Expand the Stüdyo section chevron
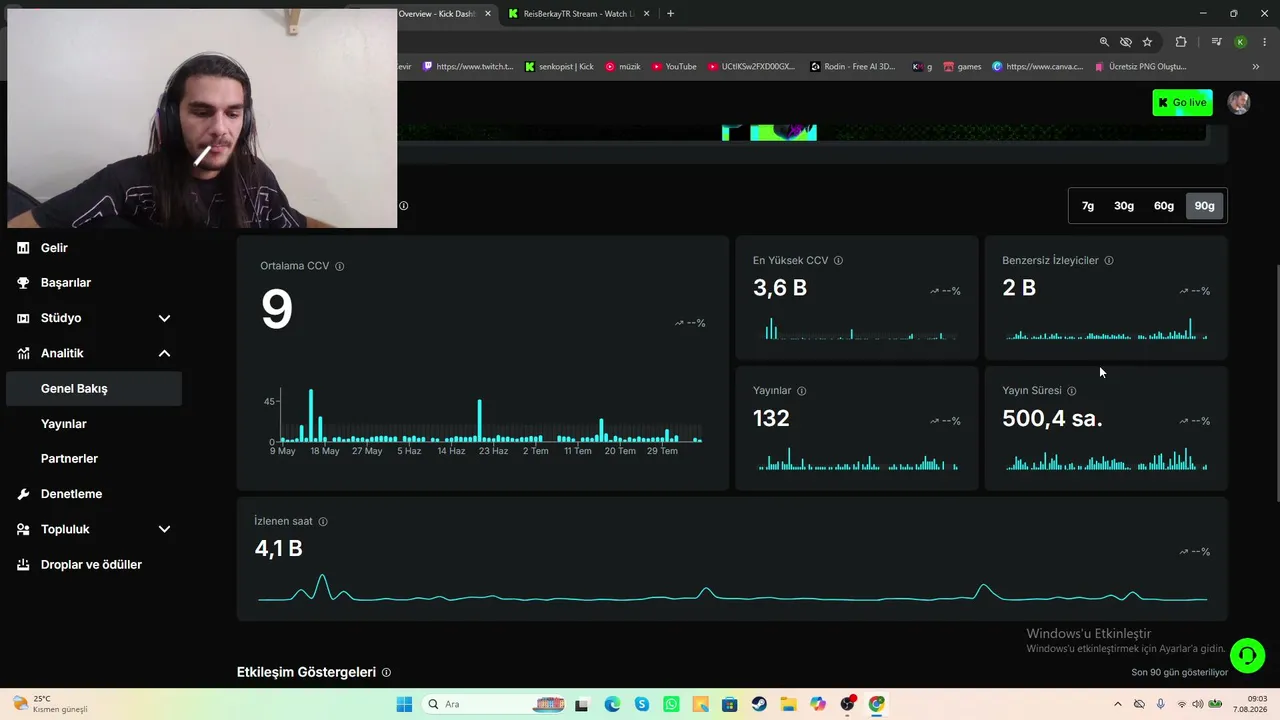Image resolution: width=1280 pixels, height=720 pixels. pos(164,318)
